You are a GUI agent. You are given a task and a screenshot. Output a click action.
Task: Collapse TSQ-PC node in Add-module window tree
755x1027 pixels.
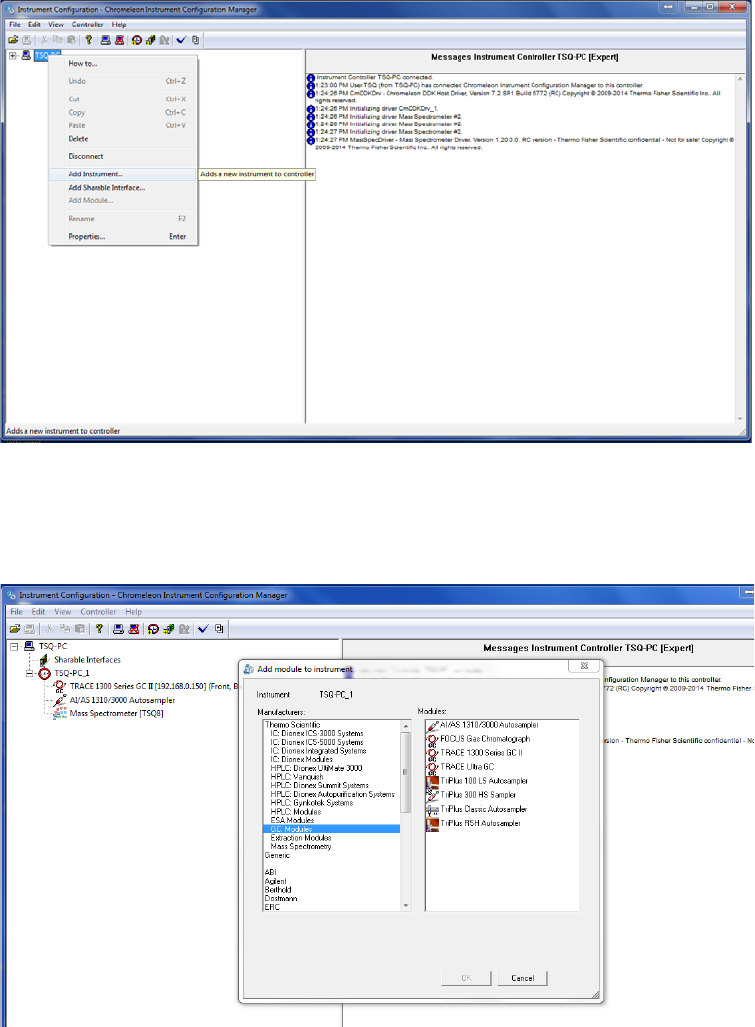[x=14, y=646]
